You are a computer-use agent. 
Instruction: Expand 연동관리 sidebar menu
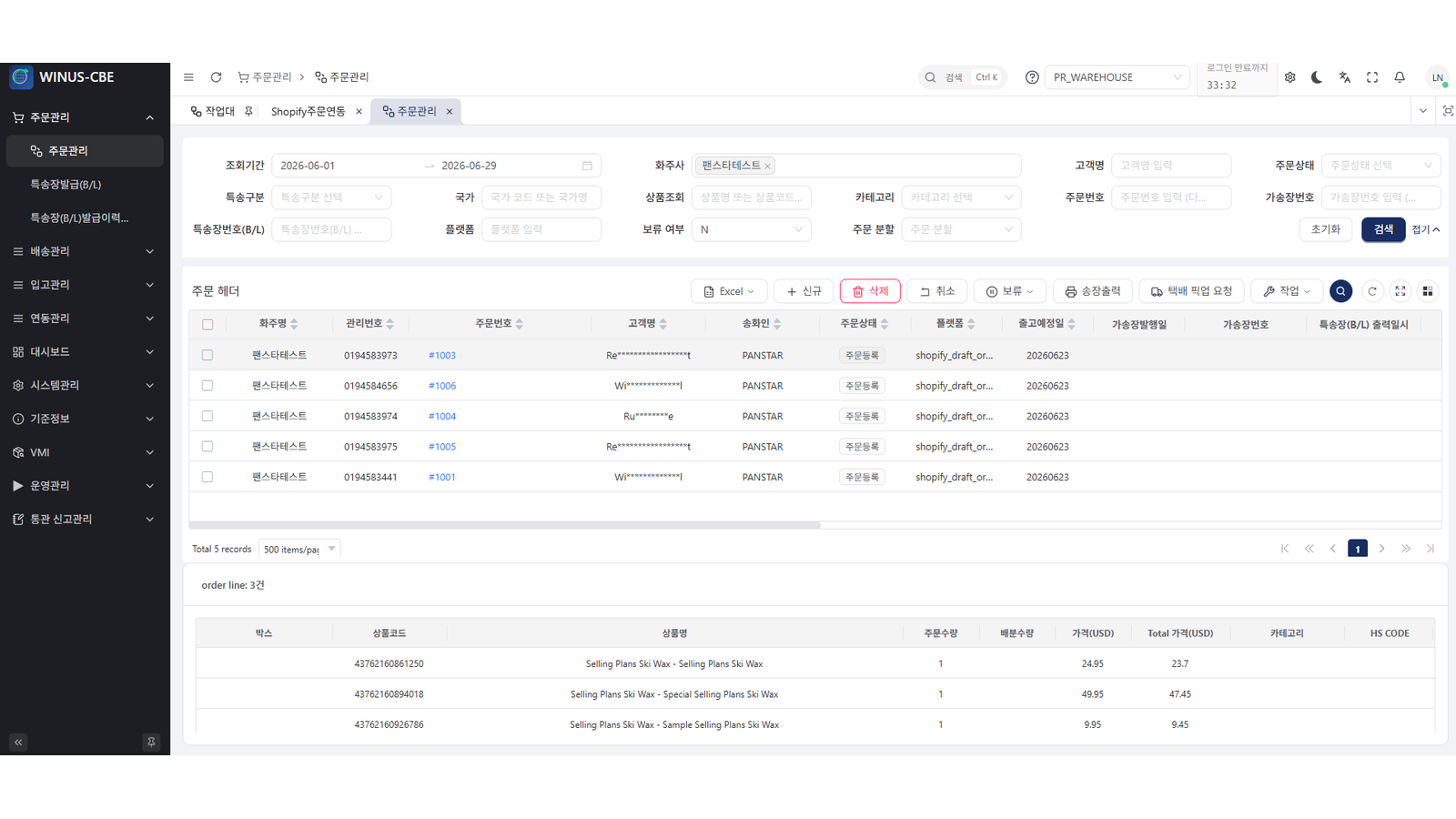[85, 318]
